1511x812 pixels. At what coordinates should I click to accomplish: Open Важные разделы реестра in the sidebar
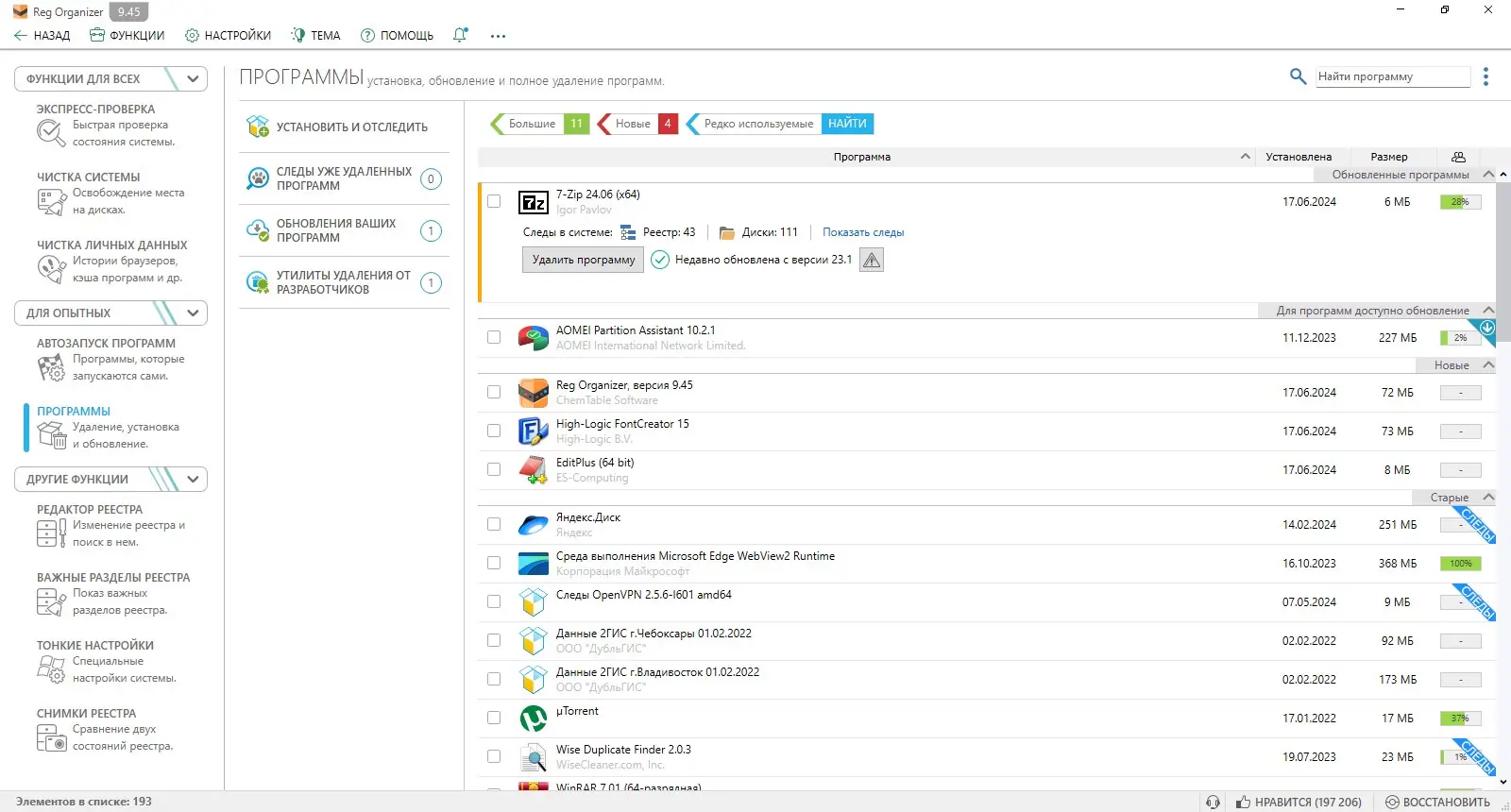tap(111, 594)
